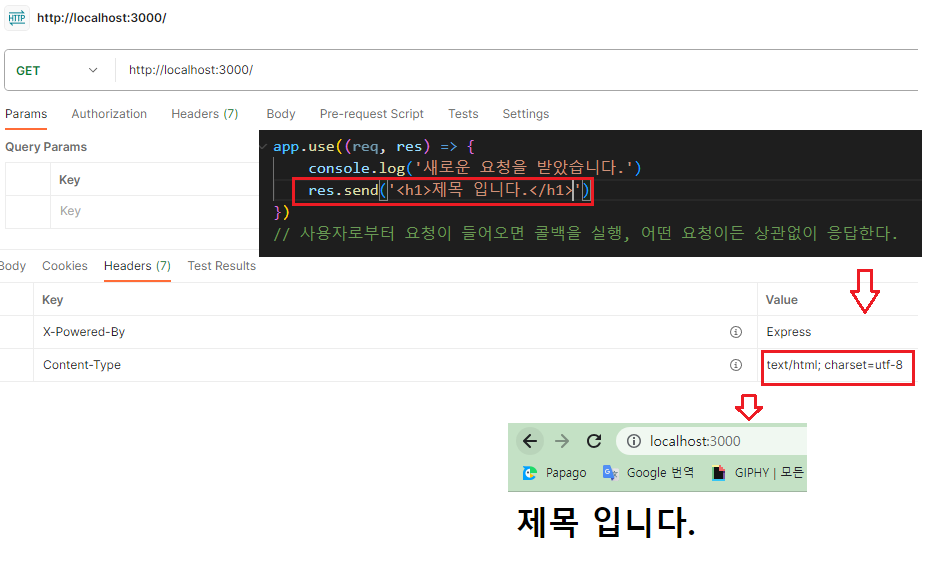Select the response Body tab

tap(12, 266)
